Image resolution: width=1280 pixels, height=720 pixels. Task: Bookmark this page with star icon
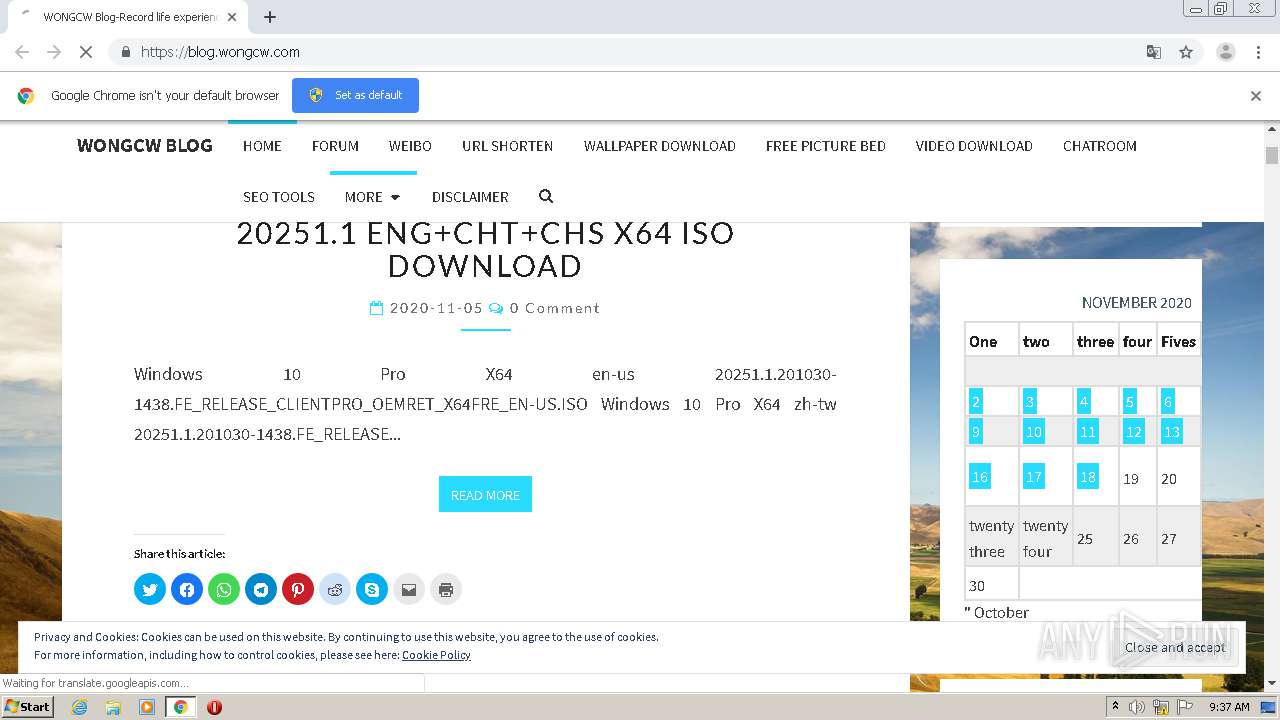[1186, 52]
